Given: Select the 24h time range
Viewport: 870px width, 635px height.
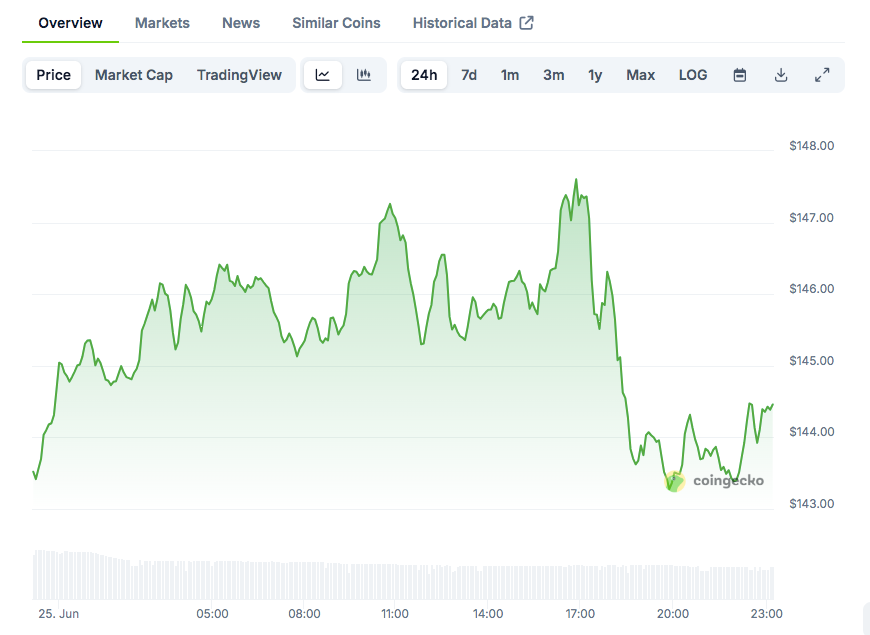Looking at the screenshot, I should [x=424, y=75].
